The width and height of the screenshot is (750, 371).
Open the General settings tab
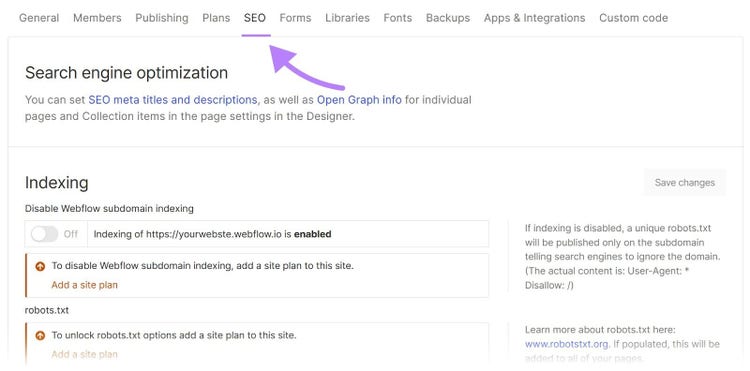[x=39, y=18]
